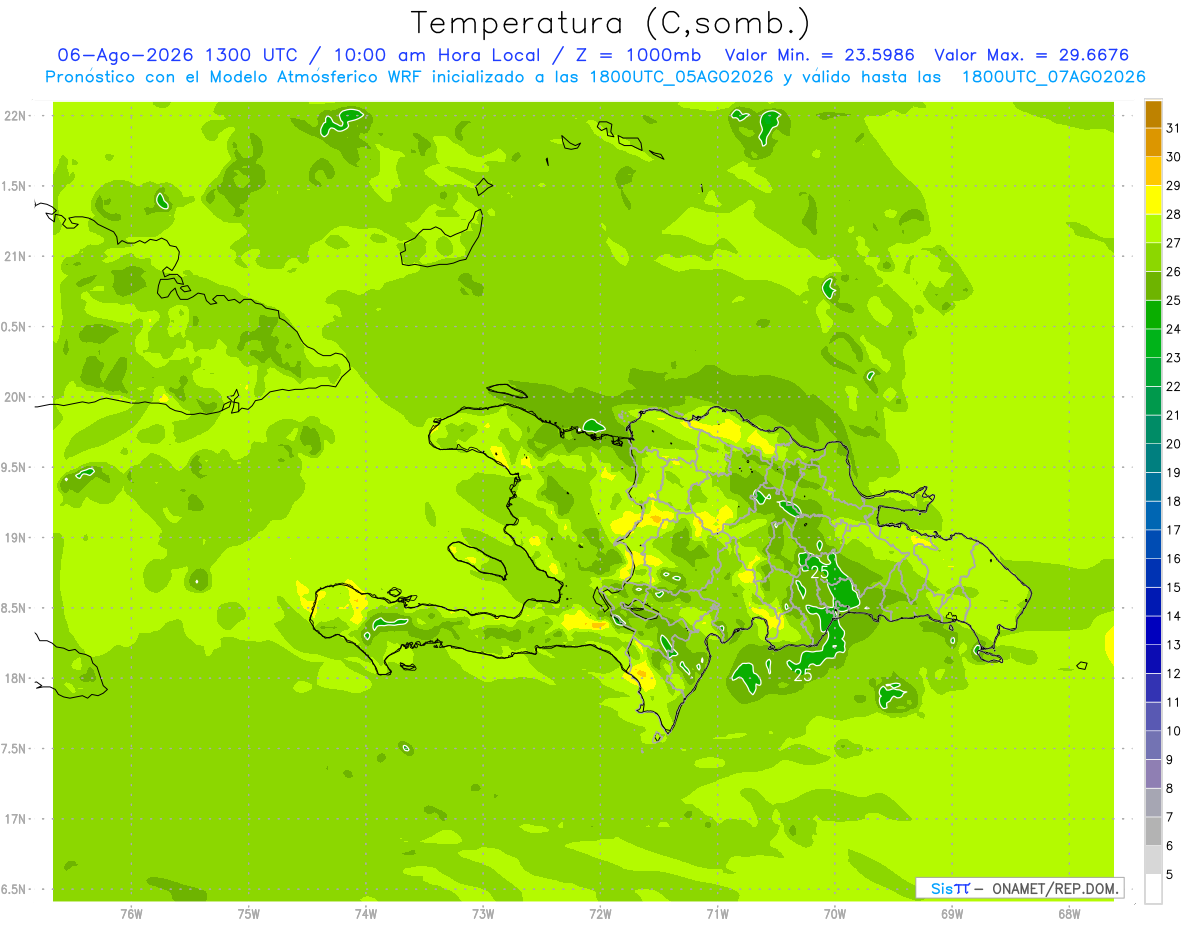Pick the blue swatch between 16 and 17

(1153, 545)
